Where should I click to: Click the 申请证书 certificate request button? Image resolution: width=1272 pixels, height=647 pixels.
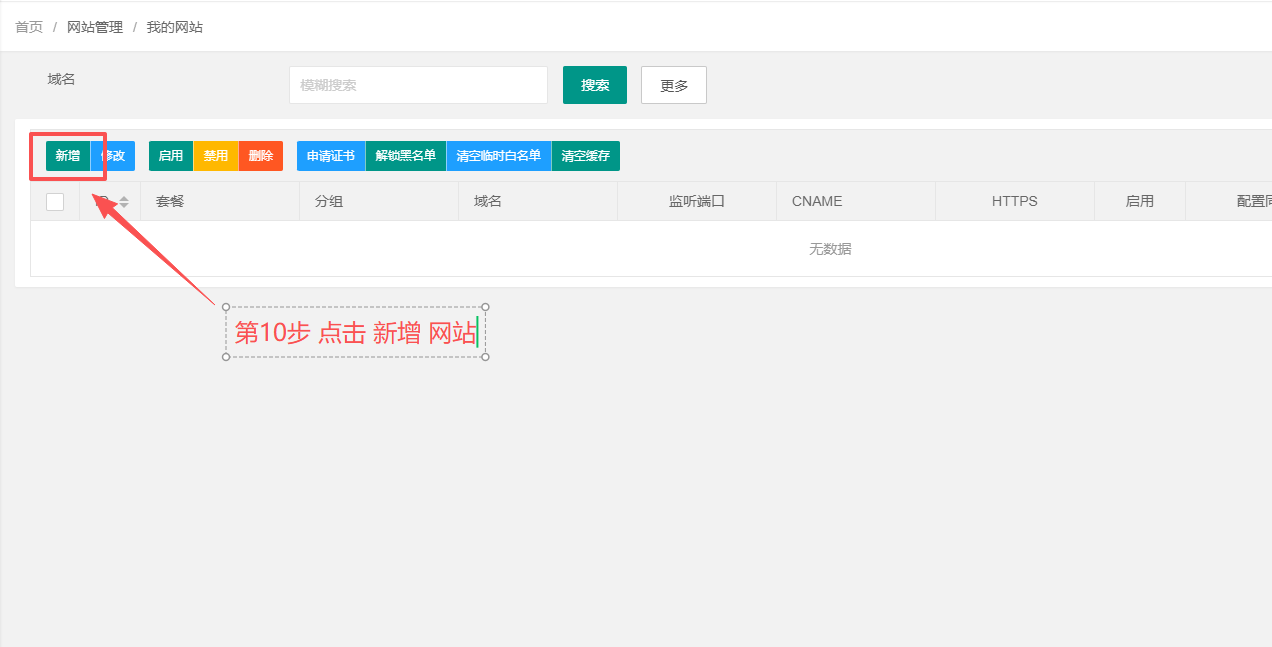[x=331, y=156]
